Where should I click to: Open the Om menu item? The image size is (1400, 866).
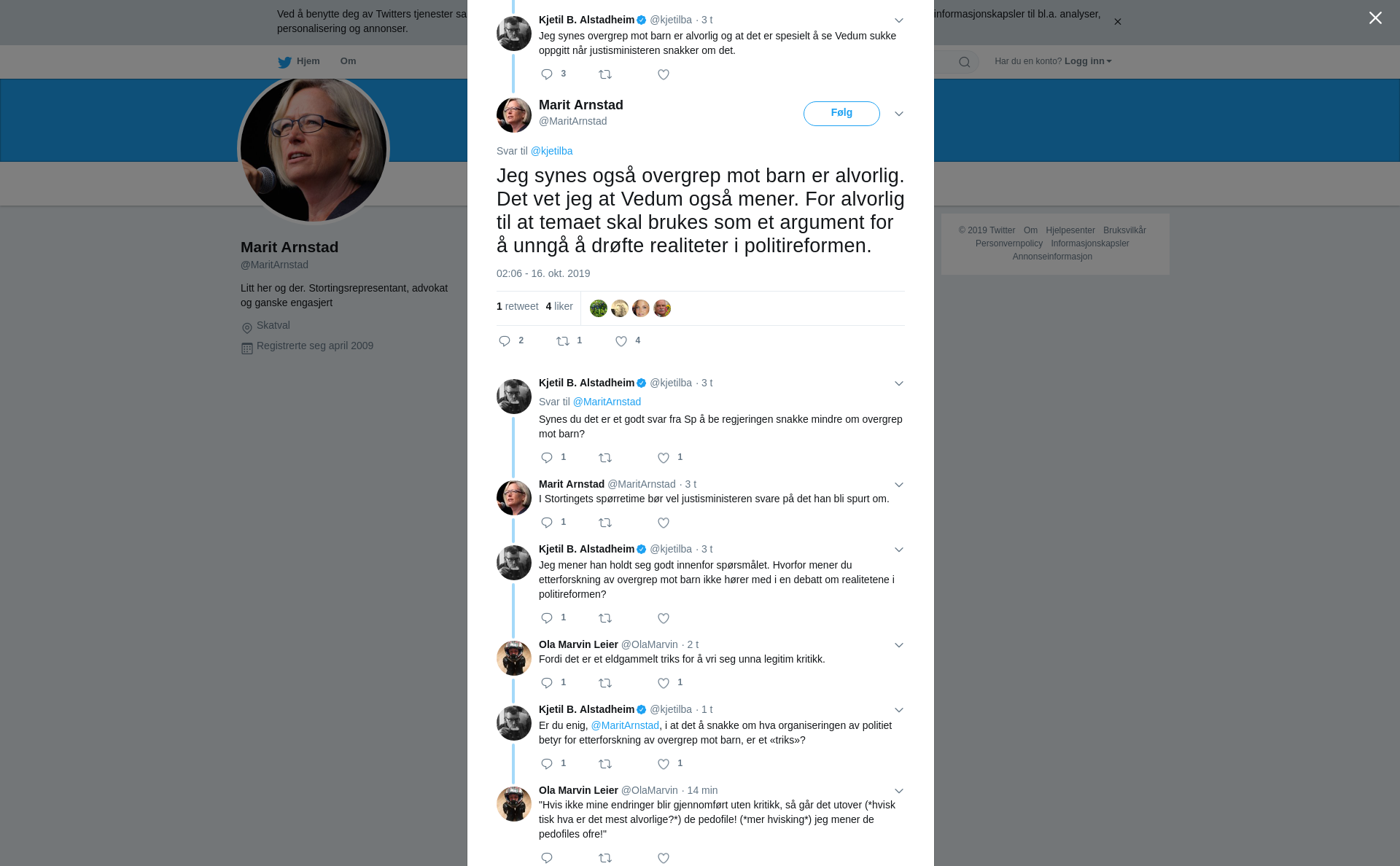[348, 61]
